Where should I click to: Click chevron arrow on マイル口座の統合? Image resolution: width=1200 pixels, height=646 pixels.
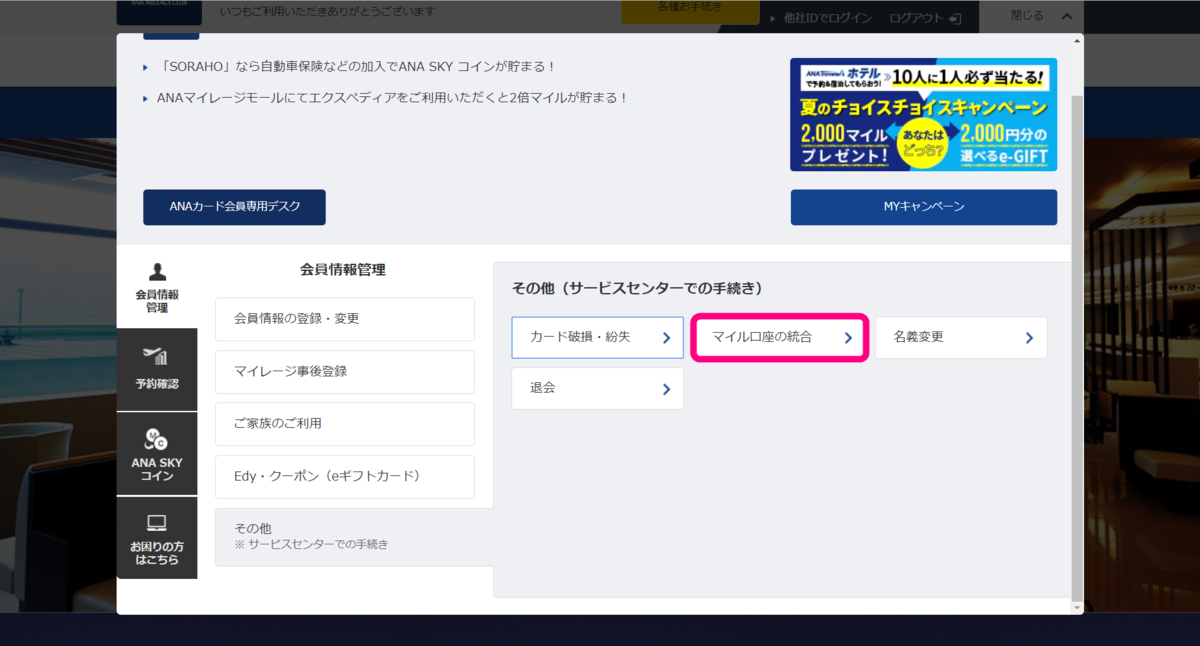tap(848, 339)
